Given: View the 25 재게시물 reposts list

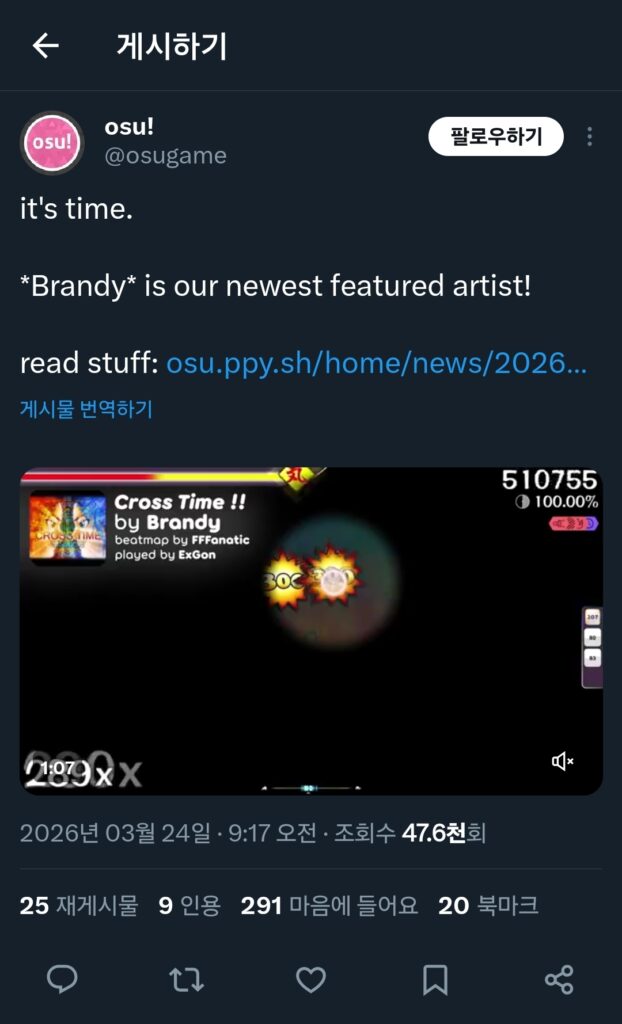Looking at the screenshot, I should (x=79, y=906).
